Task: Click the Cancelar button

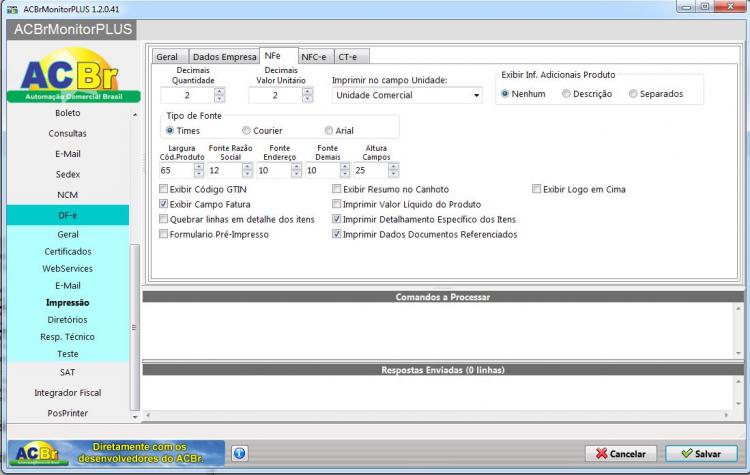Action: [621, 453]
